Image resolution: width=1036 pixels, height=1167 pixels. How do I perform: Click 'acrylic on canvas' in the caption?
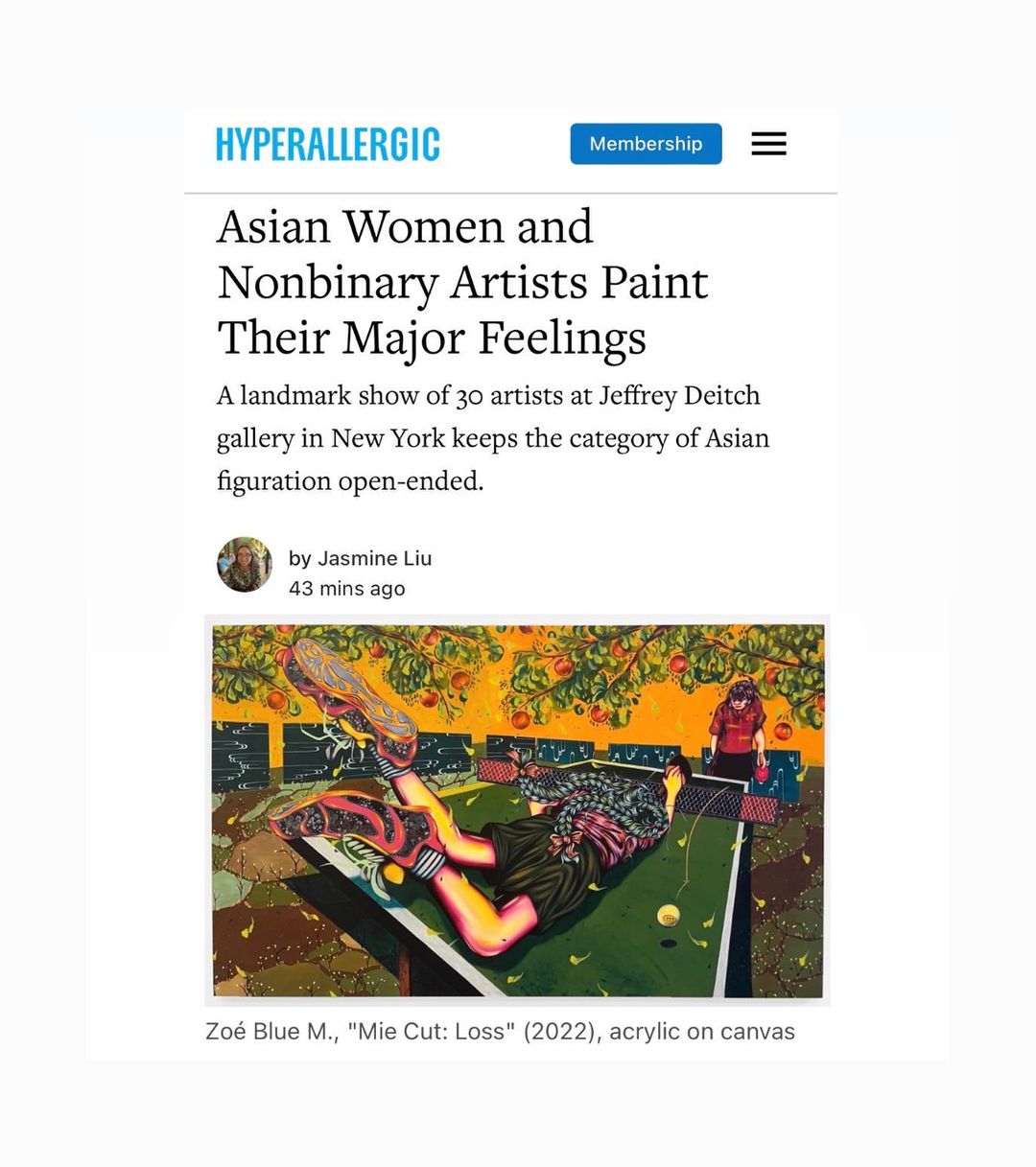coord(702,1032)
